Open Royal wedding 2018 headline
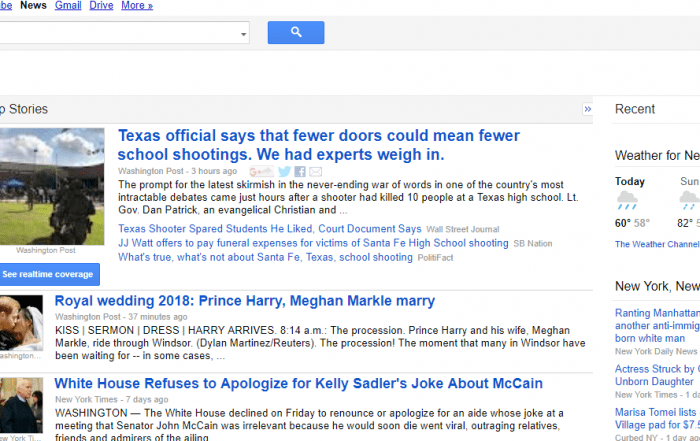 (244, 301)
